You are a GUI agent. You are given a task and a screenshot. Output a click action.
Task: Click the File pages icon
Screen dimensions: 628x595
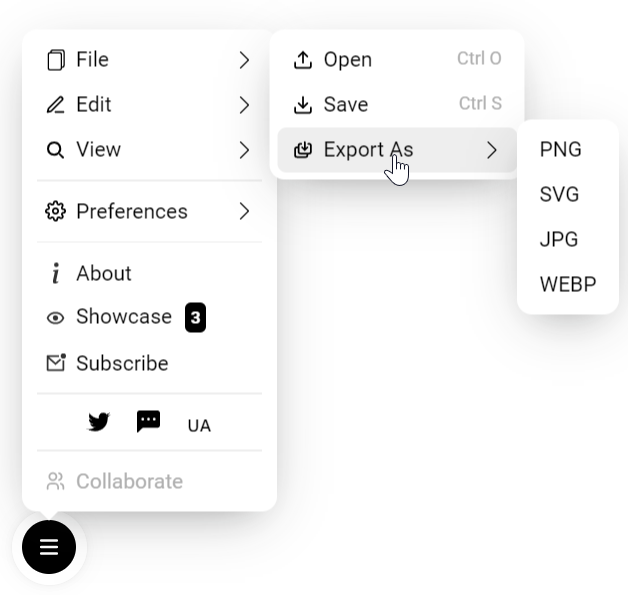56,60
